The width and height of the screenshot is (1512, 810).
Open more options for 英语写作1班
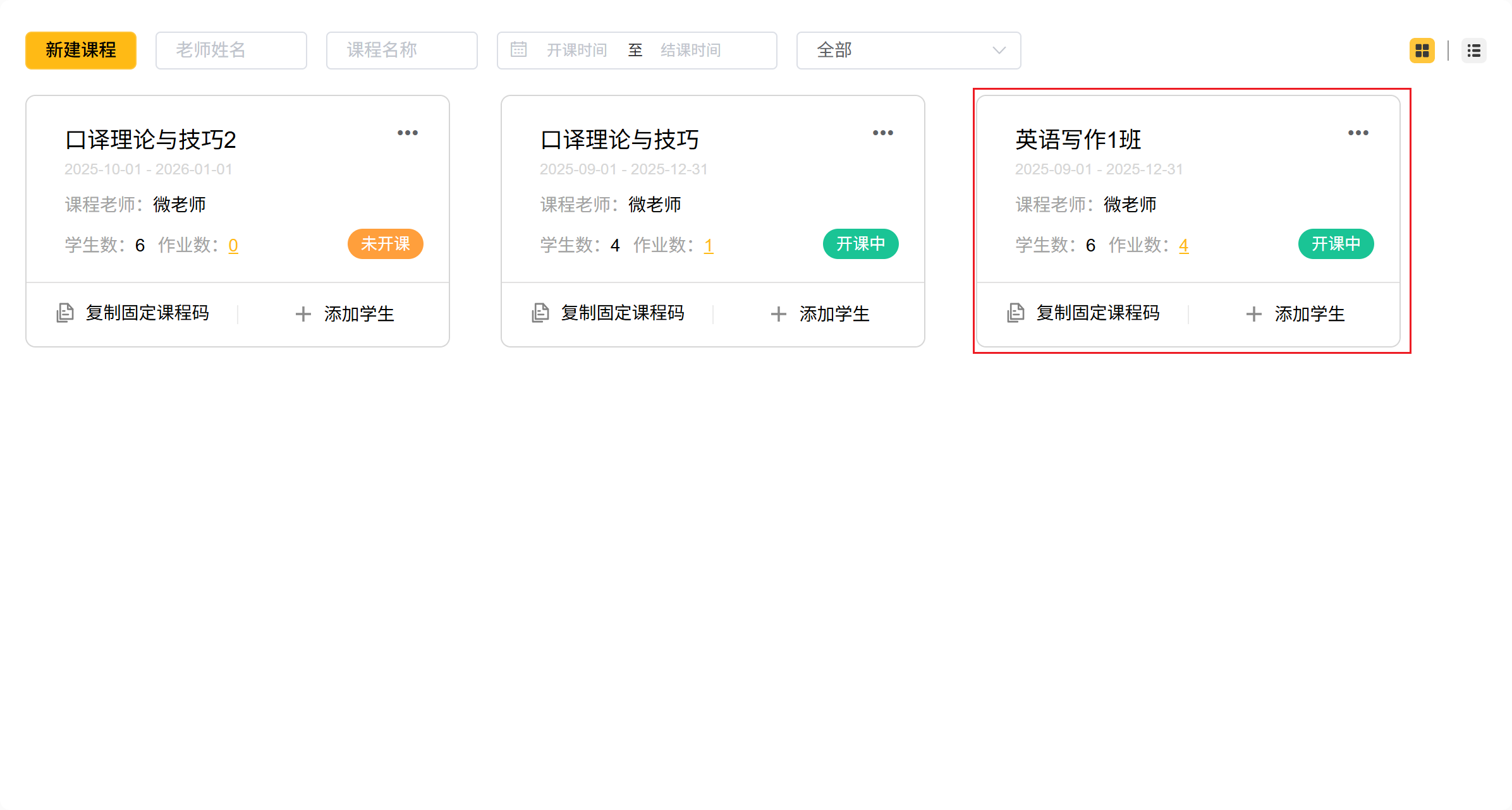(1358, 133)
